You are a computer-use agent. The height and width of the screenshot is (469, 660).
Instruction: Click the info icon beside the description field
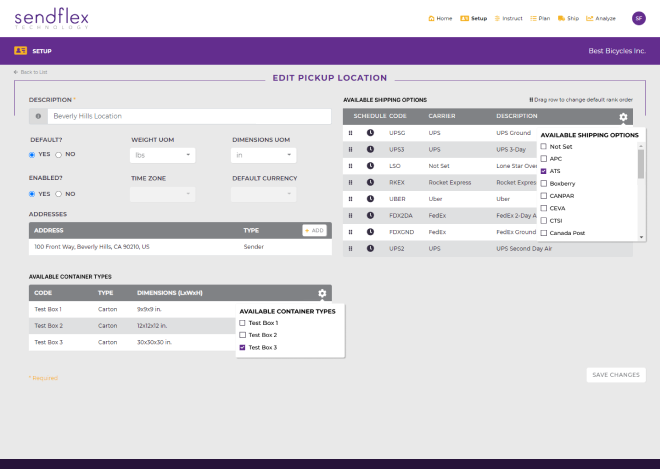38,116
